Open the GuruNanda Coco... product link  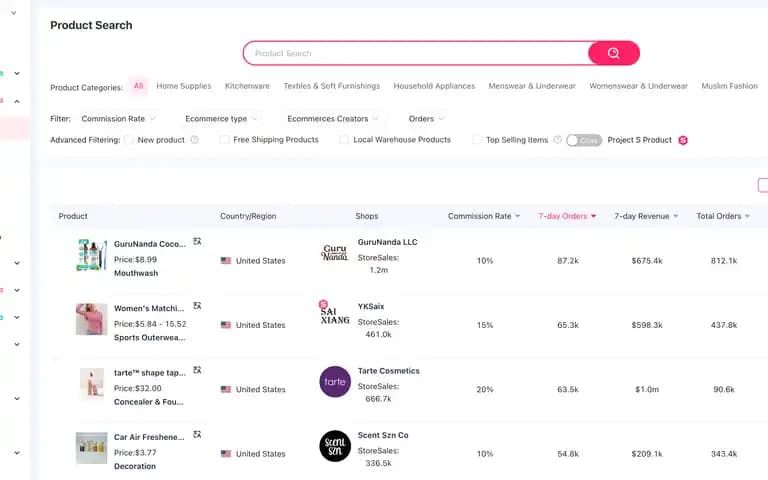150,244
